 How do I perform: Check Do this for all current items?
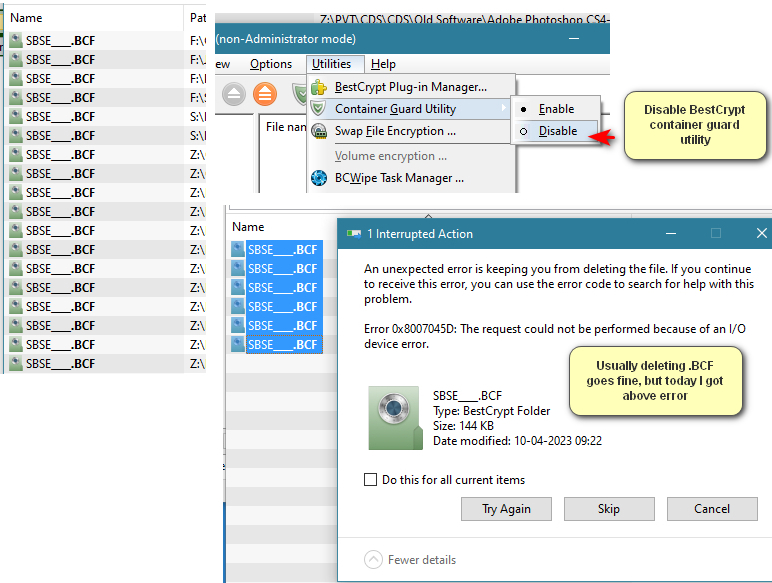(x=370, y=480)
